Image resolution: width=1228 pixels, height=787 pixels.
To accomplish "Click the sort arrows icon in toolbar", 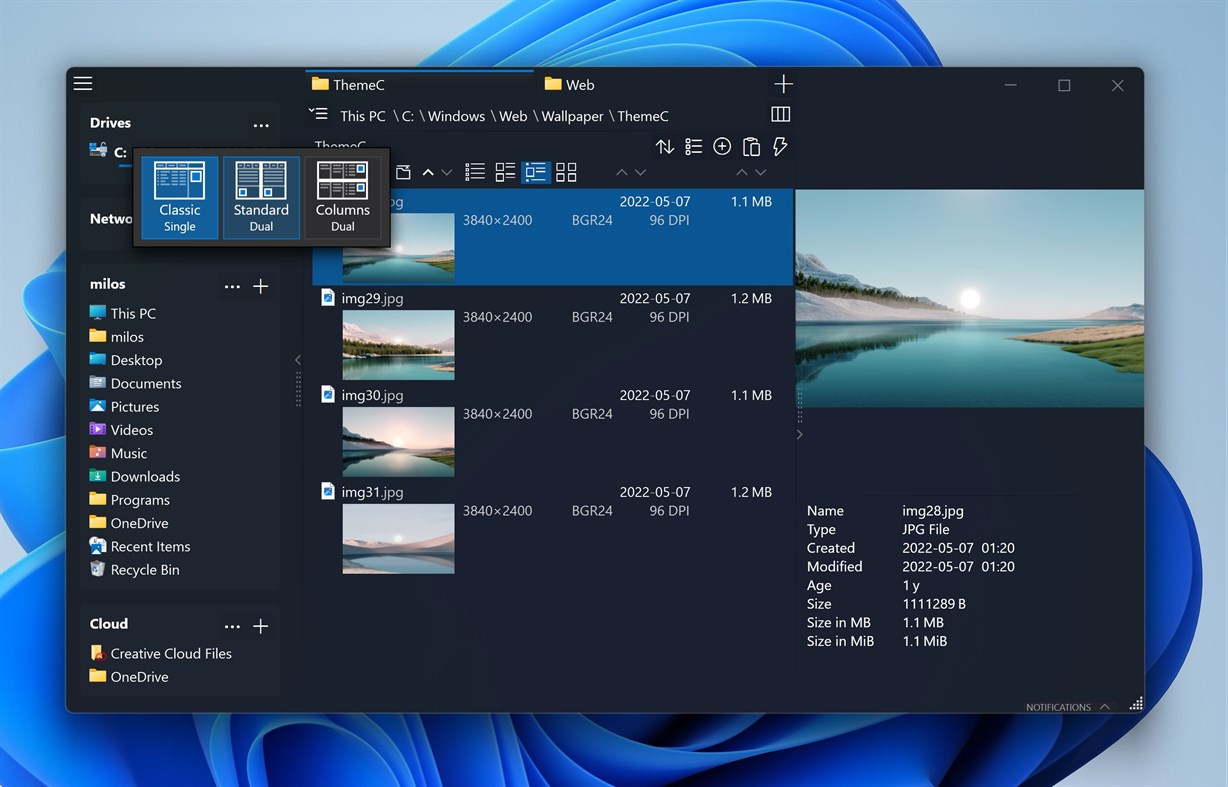I will pos(664,147).
